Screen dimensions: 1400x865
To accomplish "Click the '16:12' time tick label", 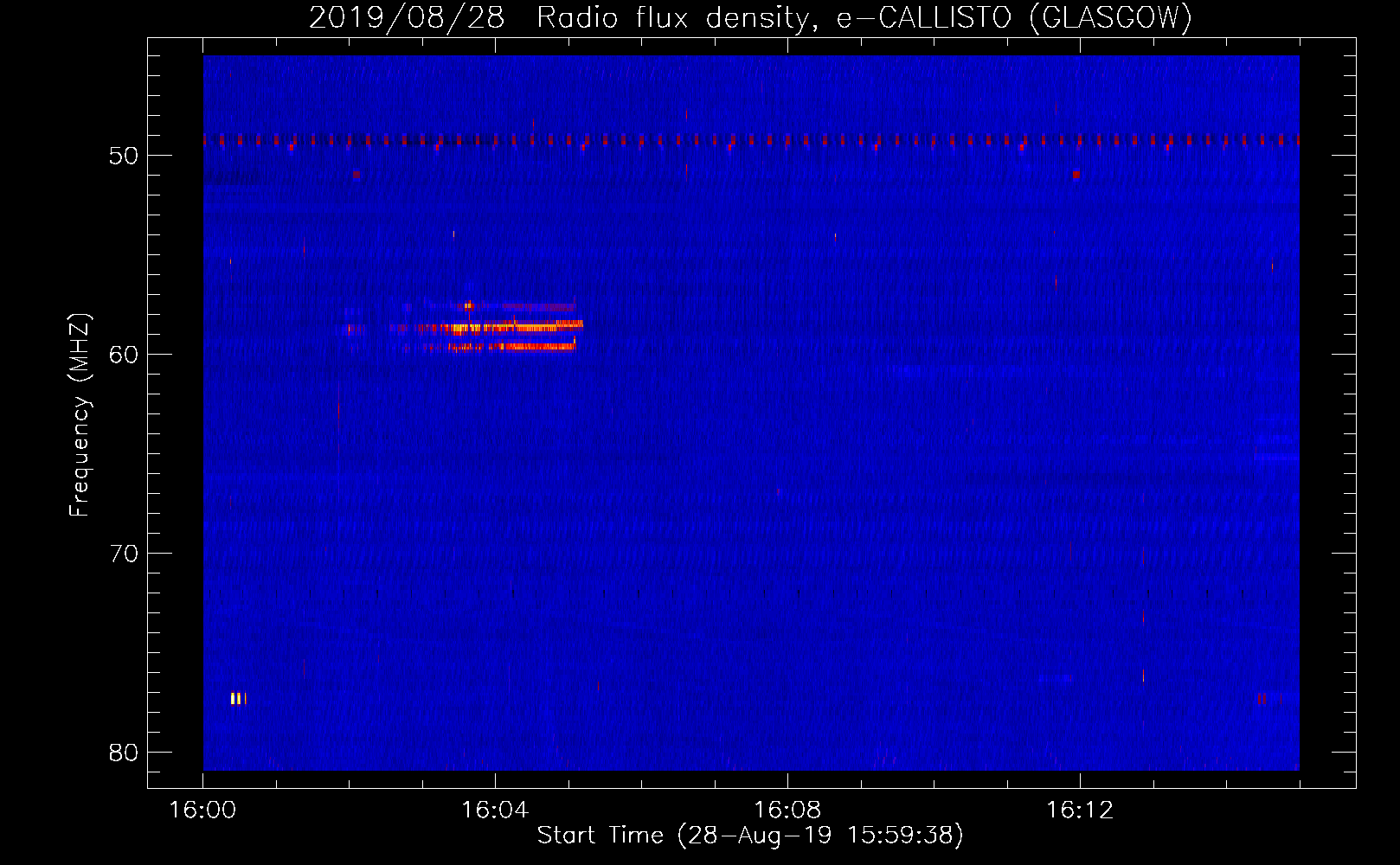I will [1080, 811].
